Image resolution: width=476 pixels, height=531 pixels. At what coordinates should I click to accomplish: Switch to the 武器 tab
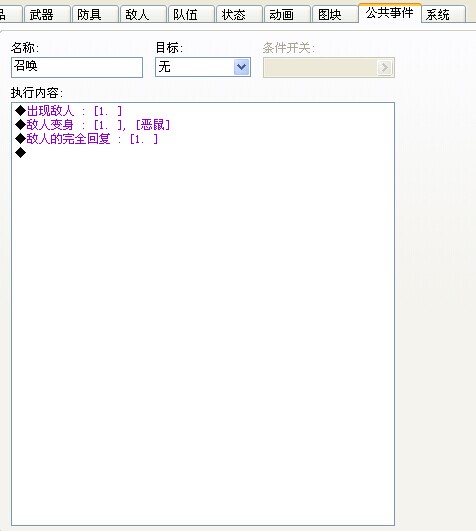pyautogui.click(x=47, y=15)
